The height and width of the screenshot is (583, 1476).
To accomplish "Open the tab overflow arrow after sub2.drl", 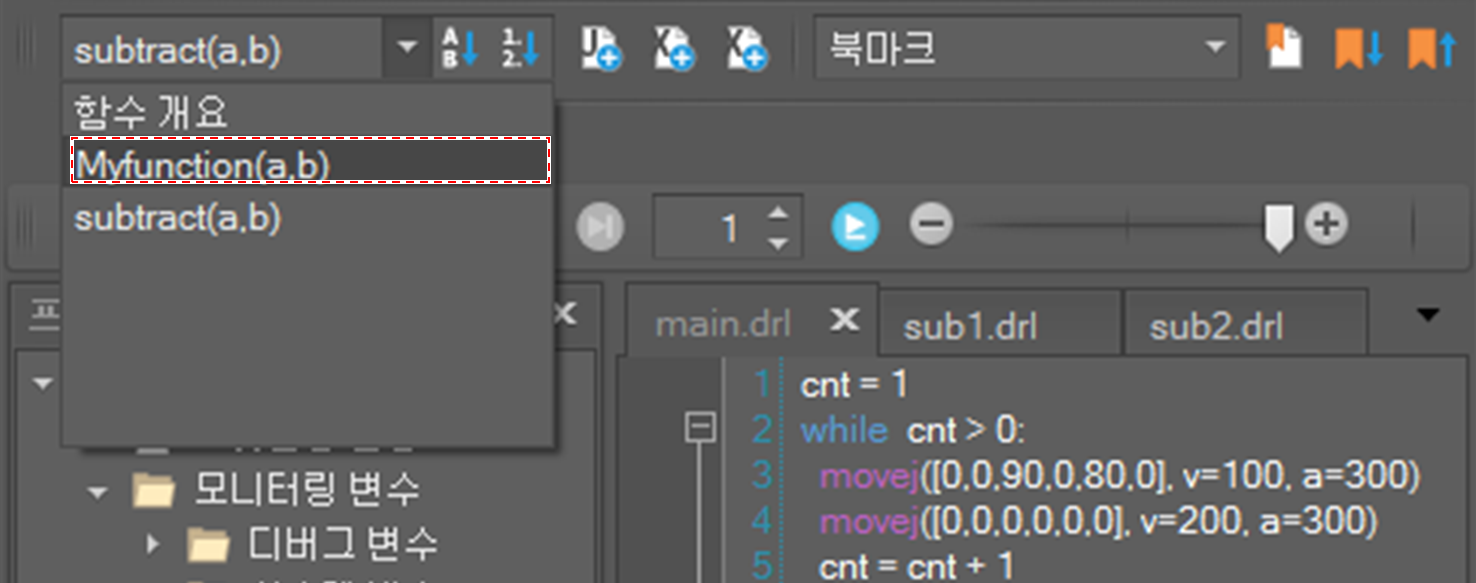I will click(1428, 316).
